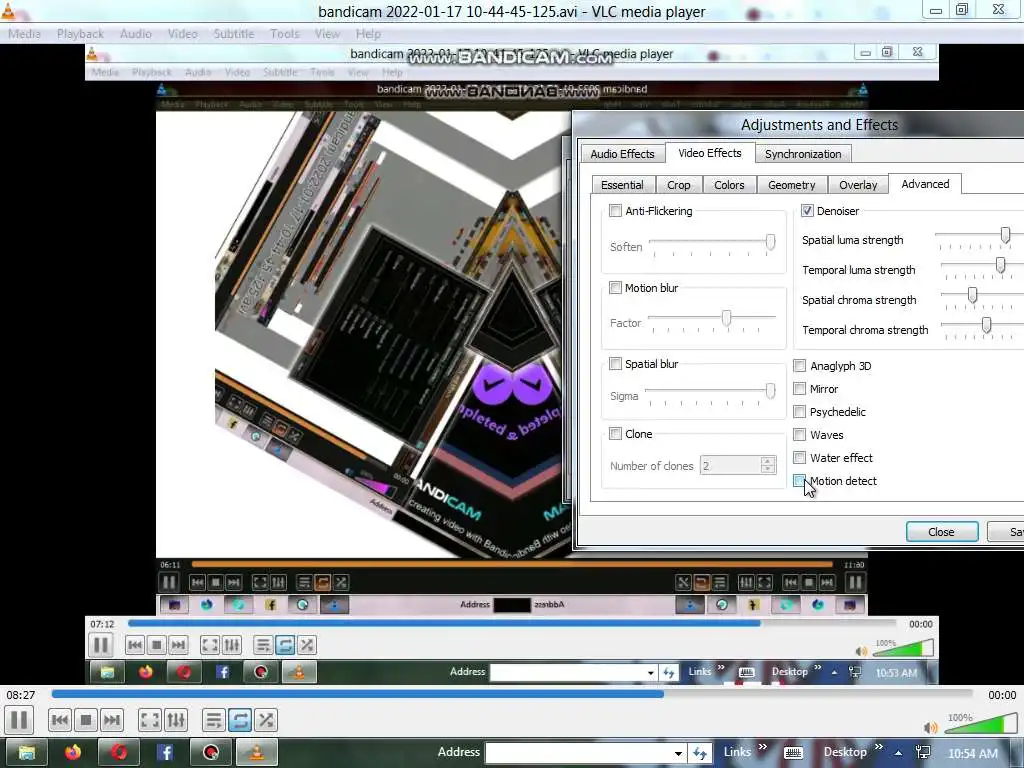Enable the Motion detect checkbox
This screenshot has height=768, width=1024.
coord(799,481)
